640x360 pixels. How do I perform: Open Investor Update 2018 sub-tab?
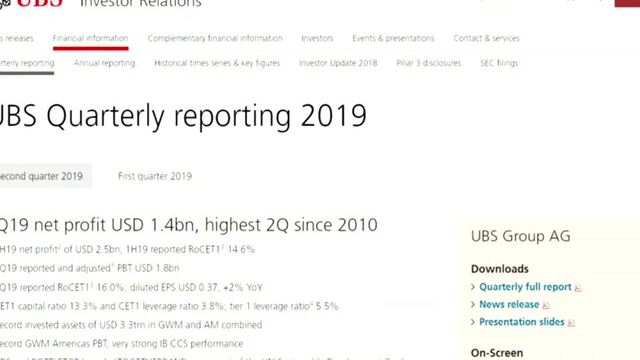338,63
